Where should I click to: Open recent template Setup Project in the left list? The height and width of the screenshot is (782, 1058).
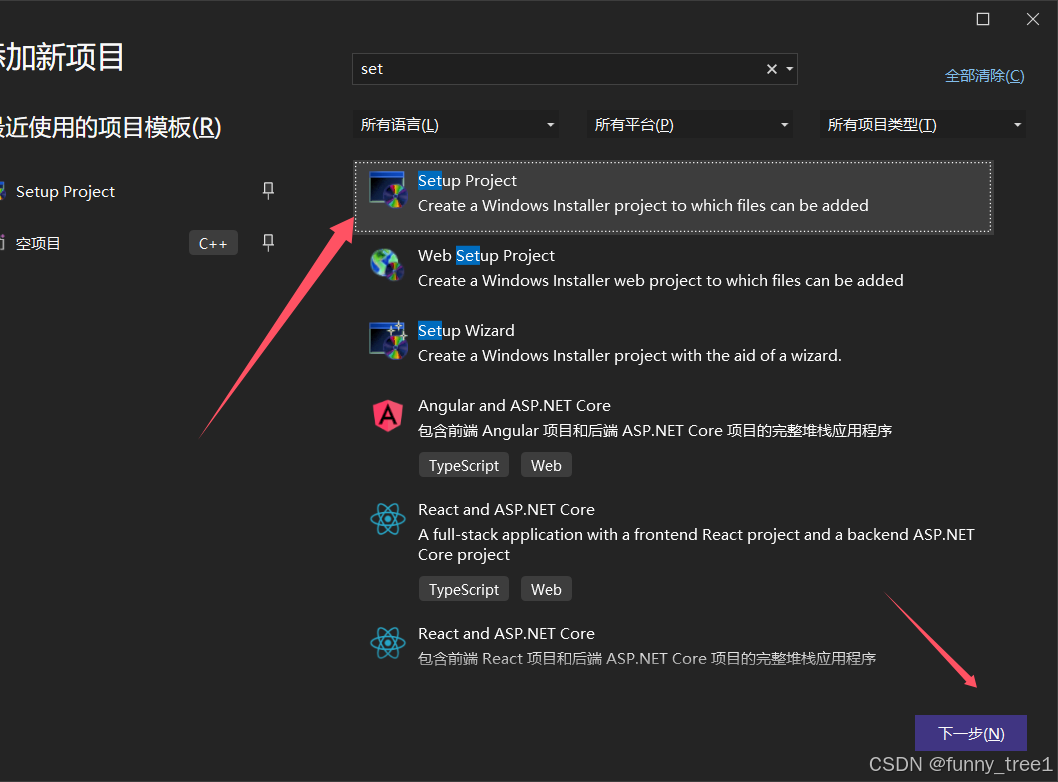[x=65, y=192]
